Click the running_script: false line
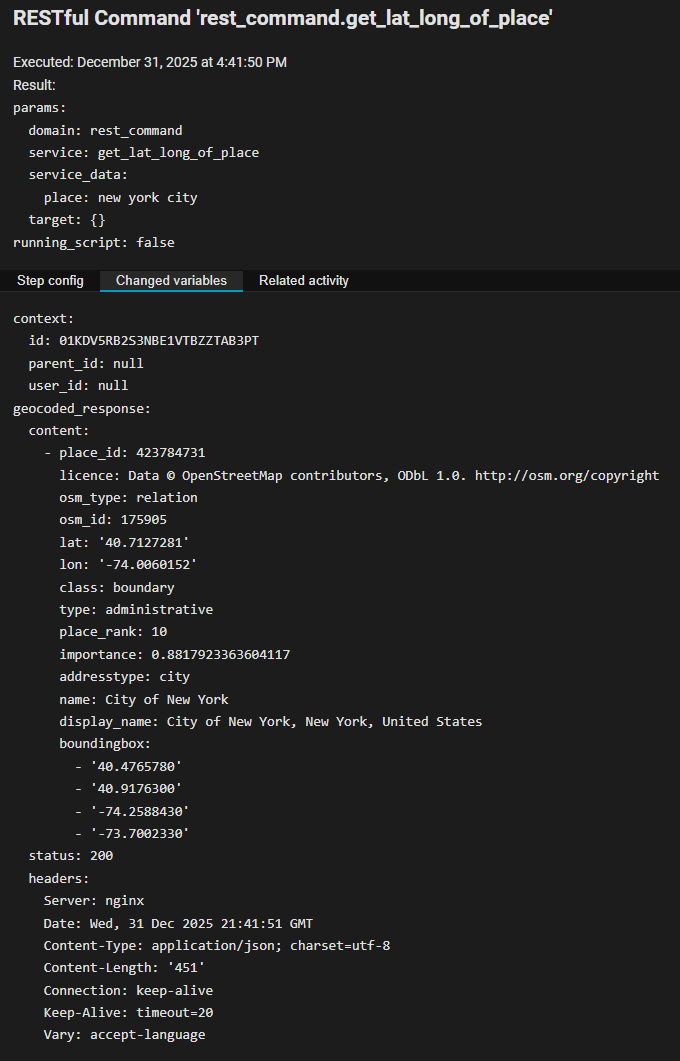 (x=94, y=242)
